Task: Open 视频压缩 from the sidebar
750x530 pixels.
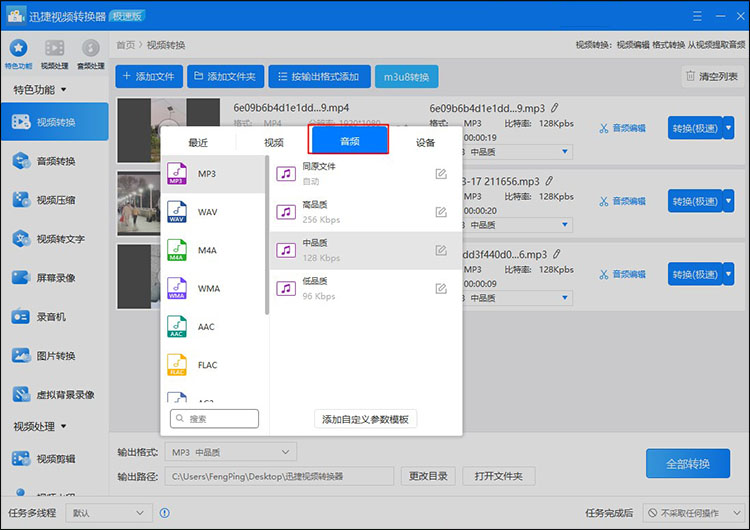Action: 55,200
